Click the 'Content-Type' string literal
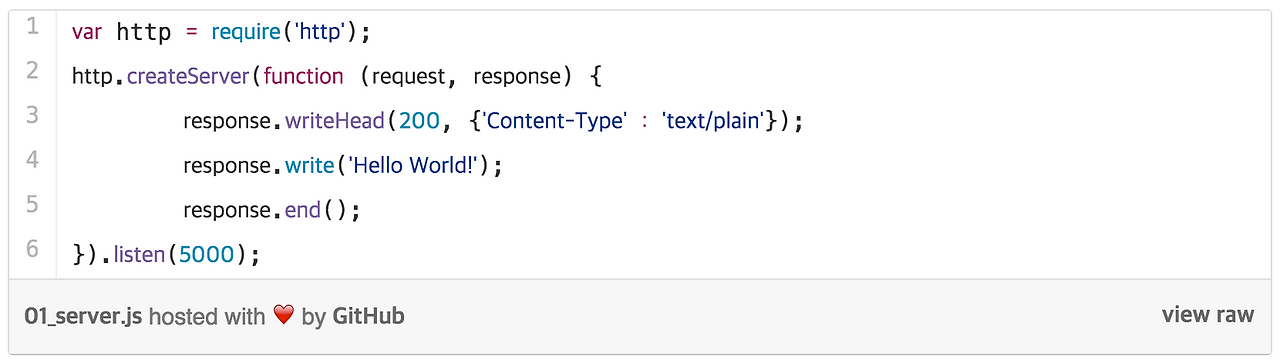 [x=556, y=122]
